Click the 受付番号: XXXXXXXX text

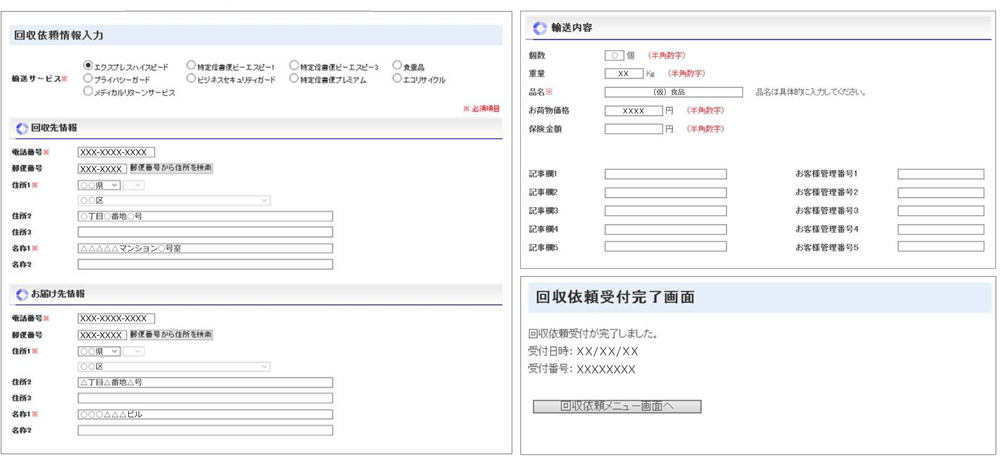(x=582, y=369)
